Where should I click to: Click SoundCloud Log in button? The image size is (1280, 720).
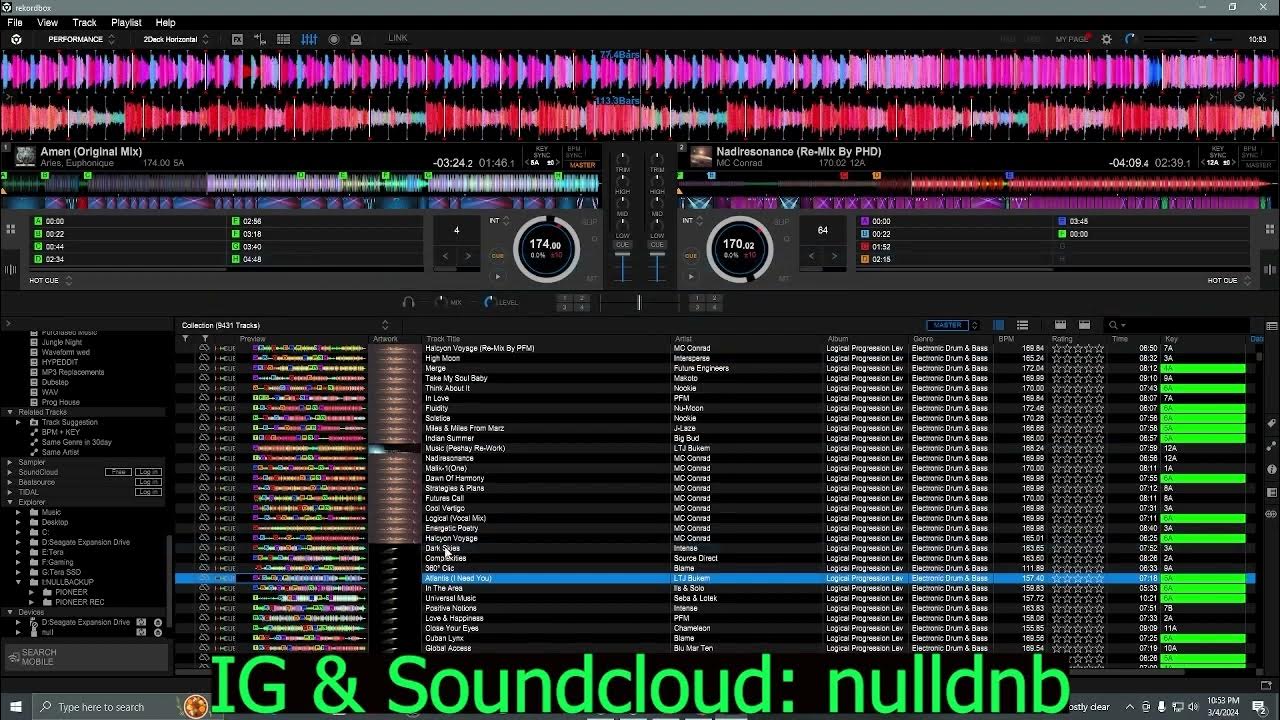point(148,472)
